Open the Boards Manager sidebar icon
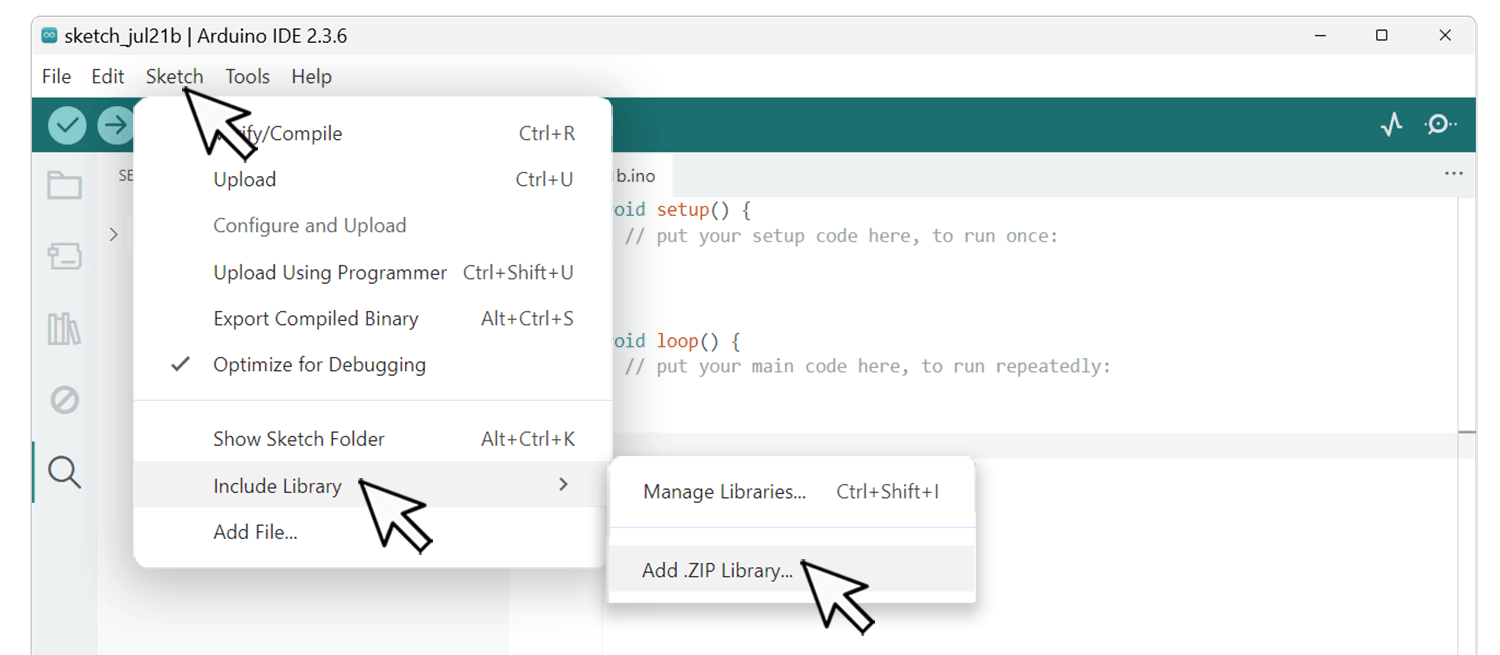The width and height of the screenshot is (1500, 655). (64, 257)
